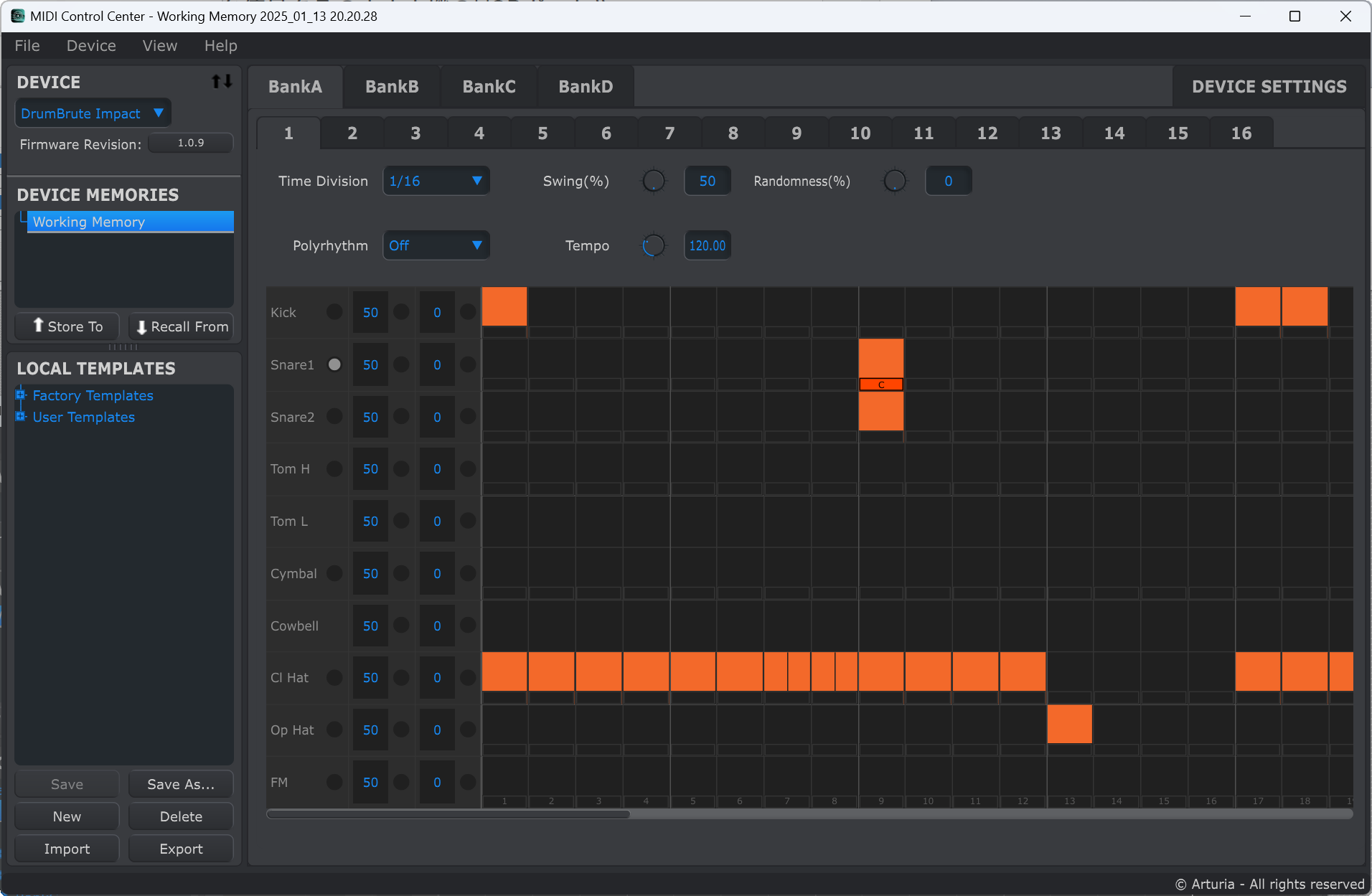Click the Randomness value field showing 0
1372x896 pixels.
coord(949,181)
